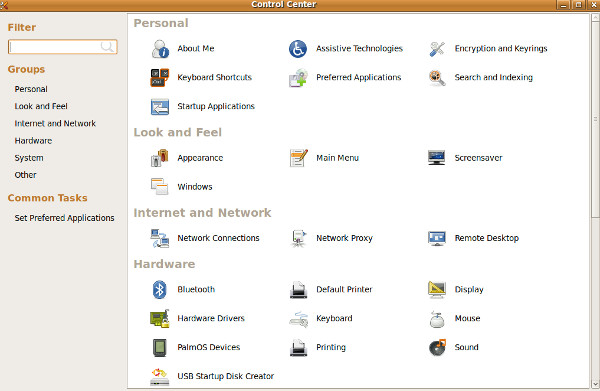Click Set Preferred Applications common task
The width and height of the screenshot is (600, 391).
coord(64,218)
